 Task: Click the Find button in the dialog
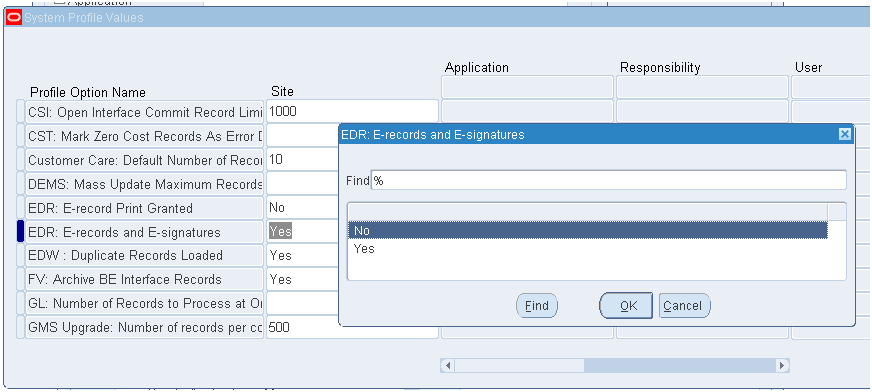click(537, 306)
